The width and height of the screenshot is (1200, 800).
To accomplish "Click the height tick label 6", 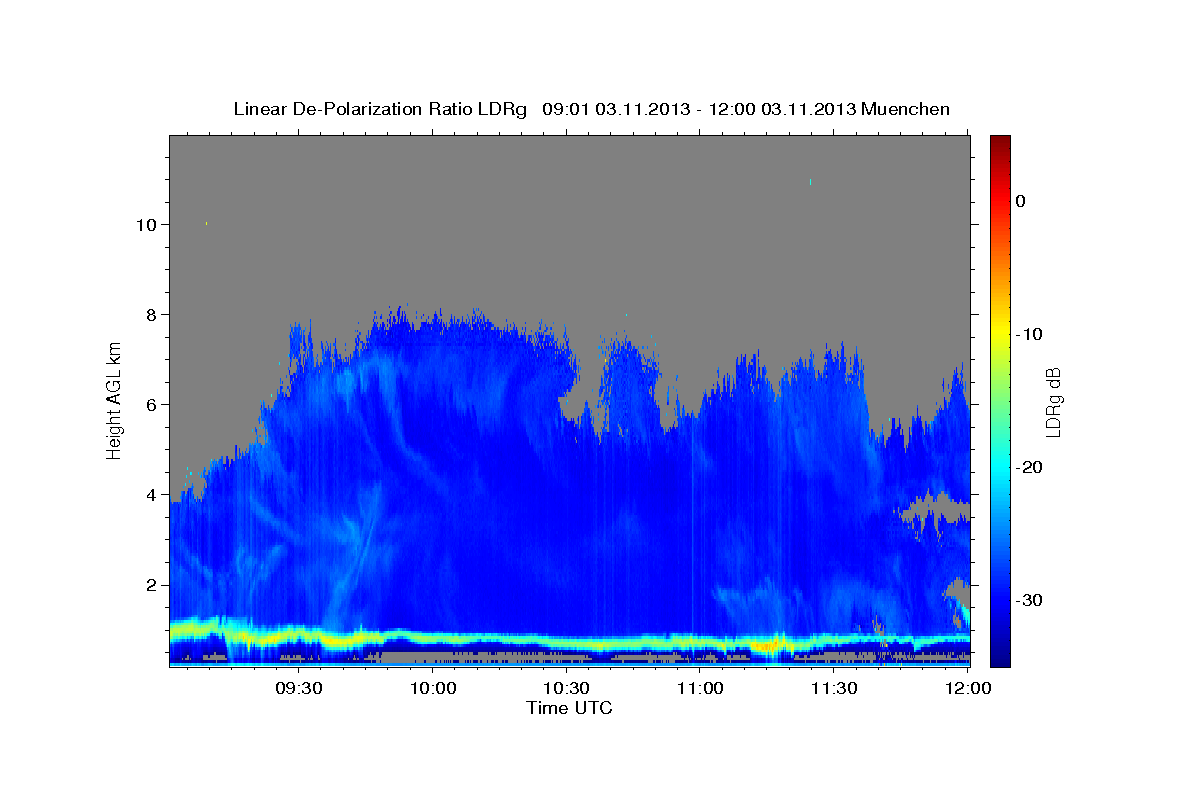I will [152, 405].
